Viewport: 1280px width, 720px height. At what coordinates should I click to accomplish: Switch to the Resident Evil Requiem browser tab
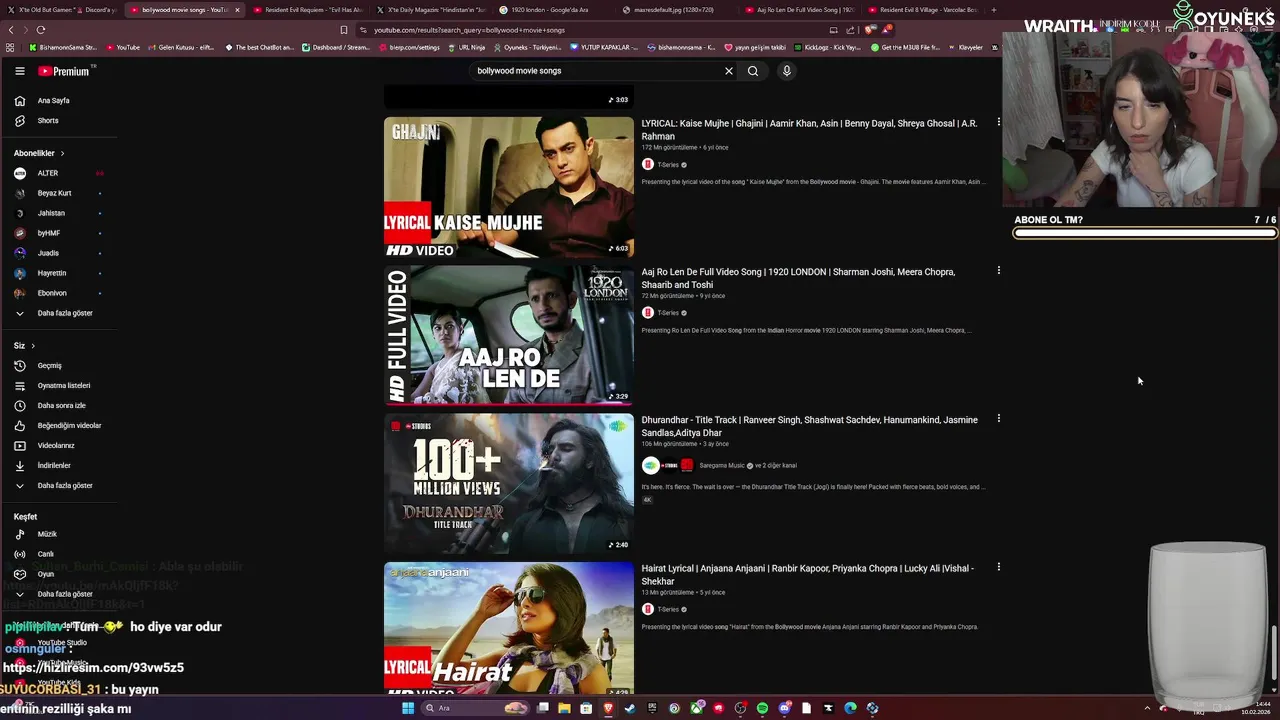click(308, 10)
